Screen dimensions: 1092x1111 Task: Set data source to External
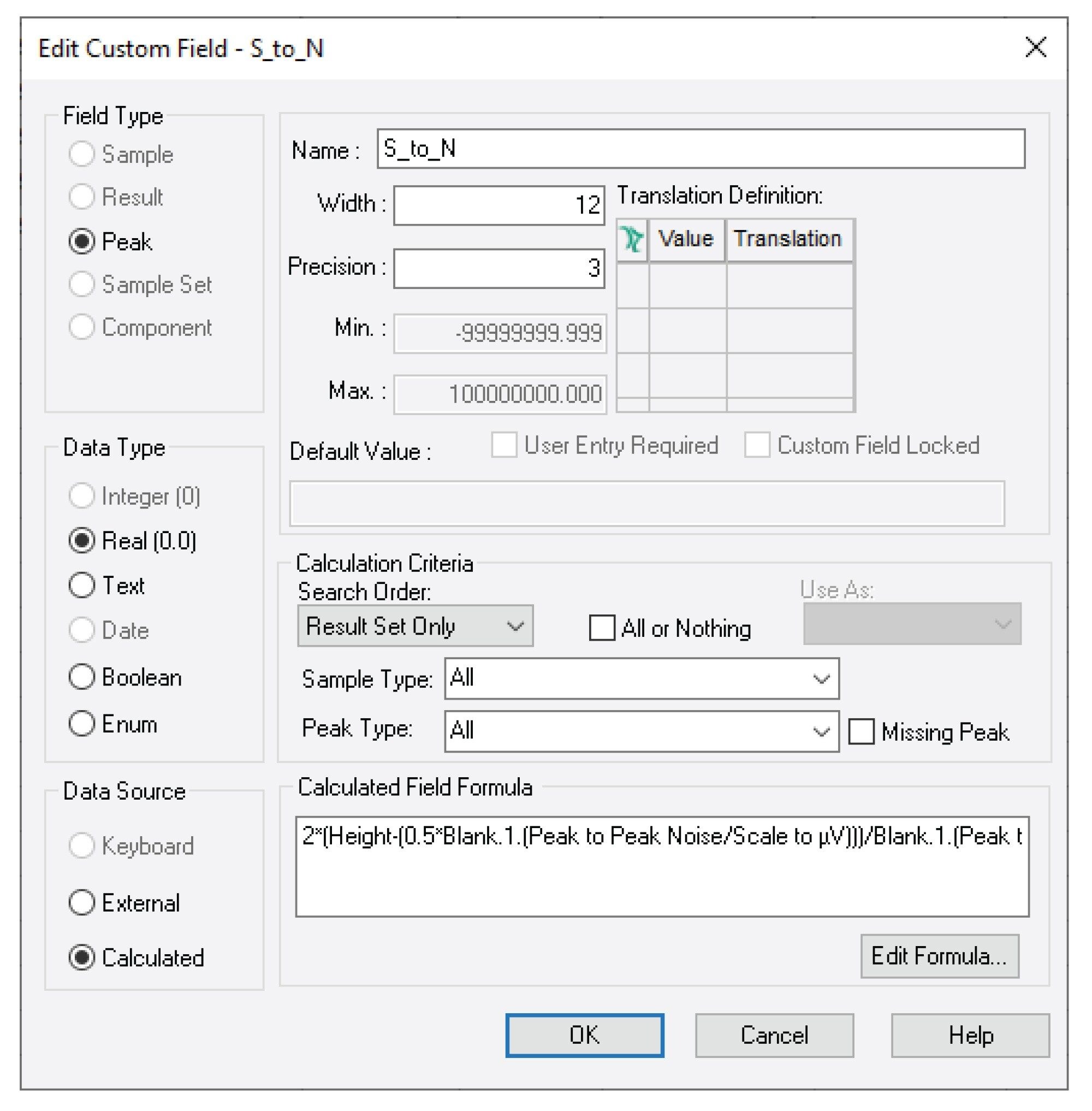[81, 903]
